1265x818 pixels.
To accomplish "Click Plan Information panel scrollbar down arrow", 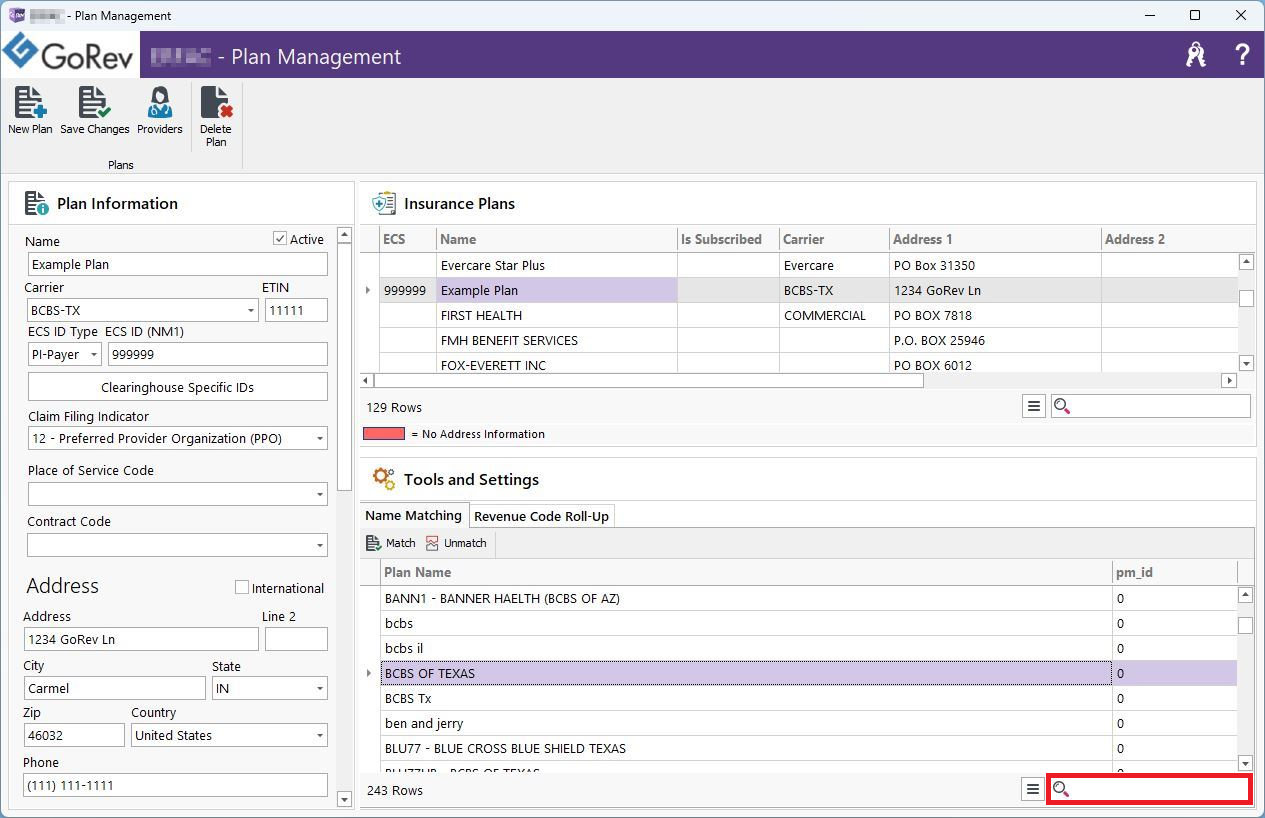I will 345,799.
